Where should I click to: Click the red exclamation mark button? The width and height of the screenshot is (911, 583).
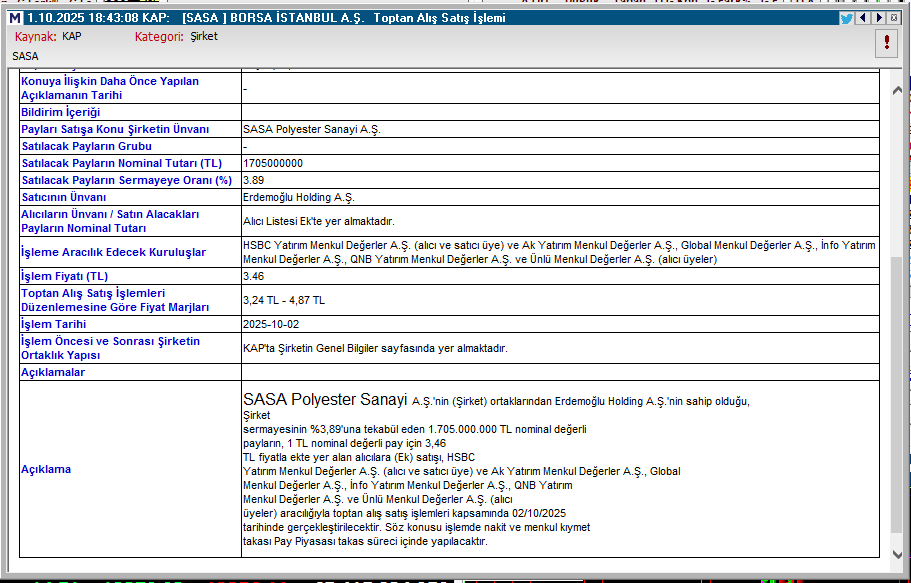click(x=887, y=42)
